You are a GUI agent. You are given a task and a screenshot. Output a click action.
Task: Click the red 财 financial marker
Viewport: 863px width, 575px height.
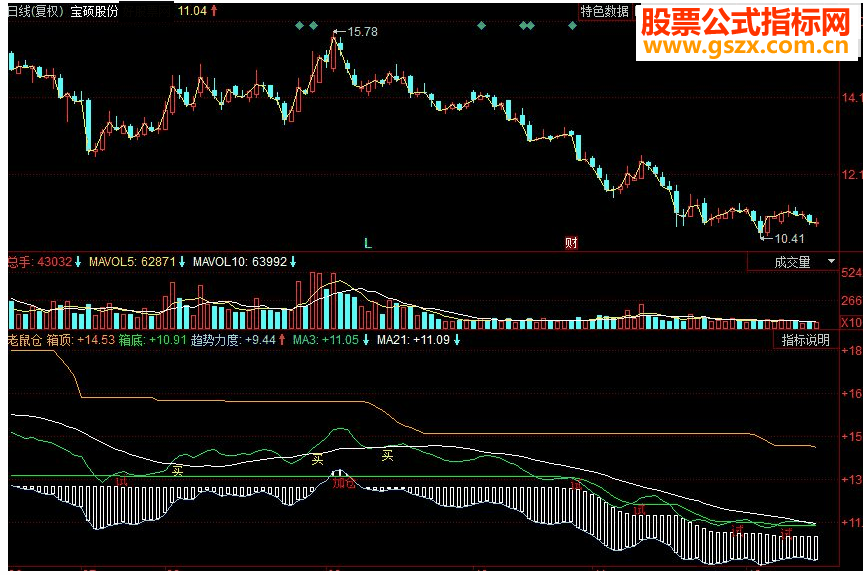coord(571,242)
